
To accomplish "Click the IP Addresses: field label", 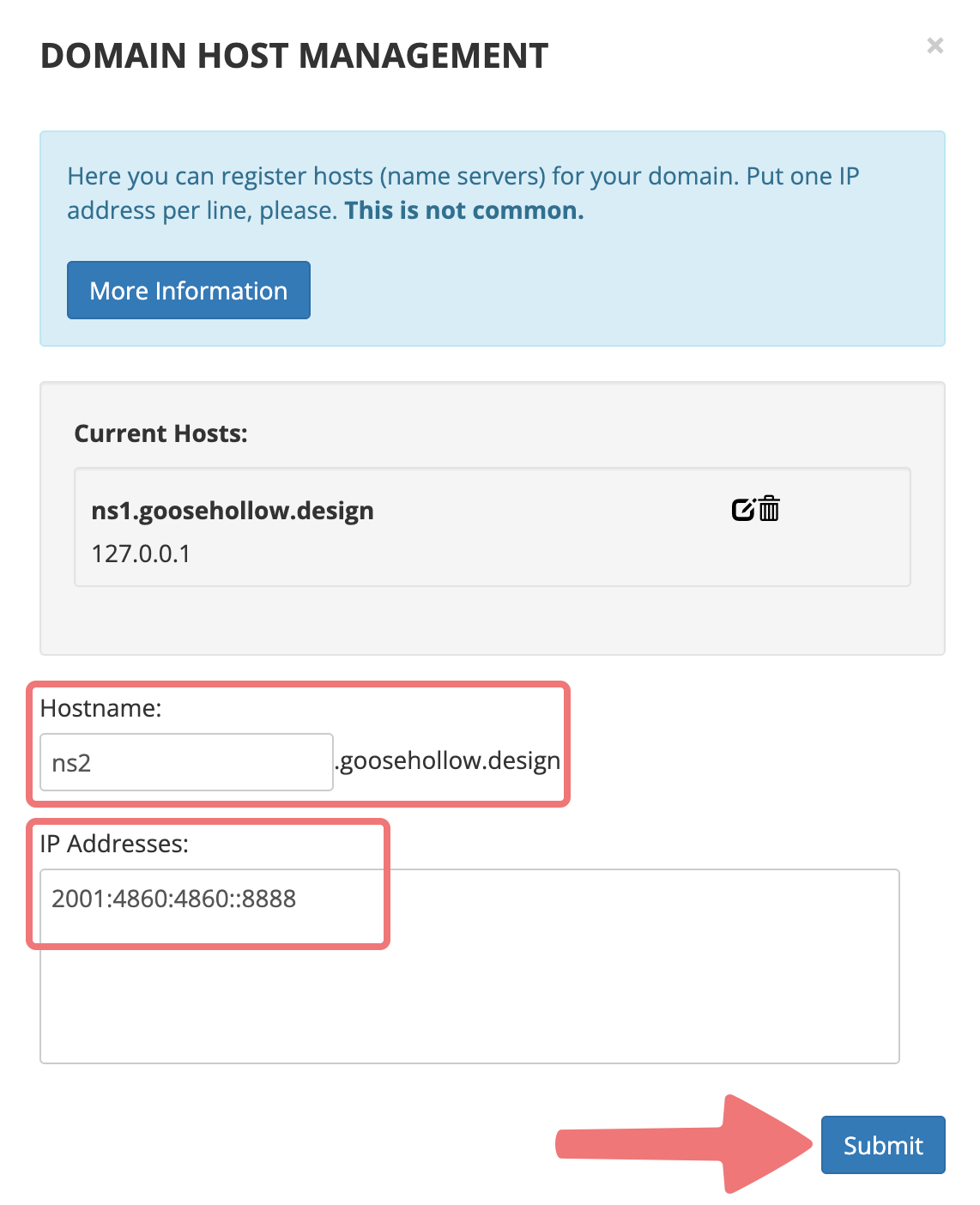I will click(114, 844).
